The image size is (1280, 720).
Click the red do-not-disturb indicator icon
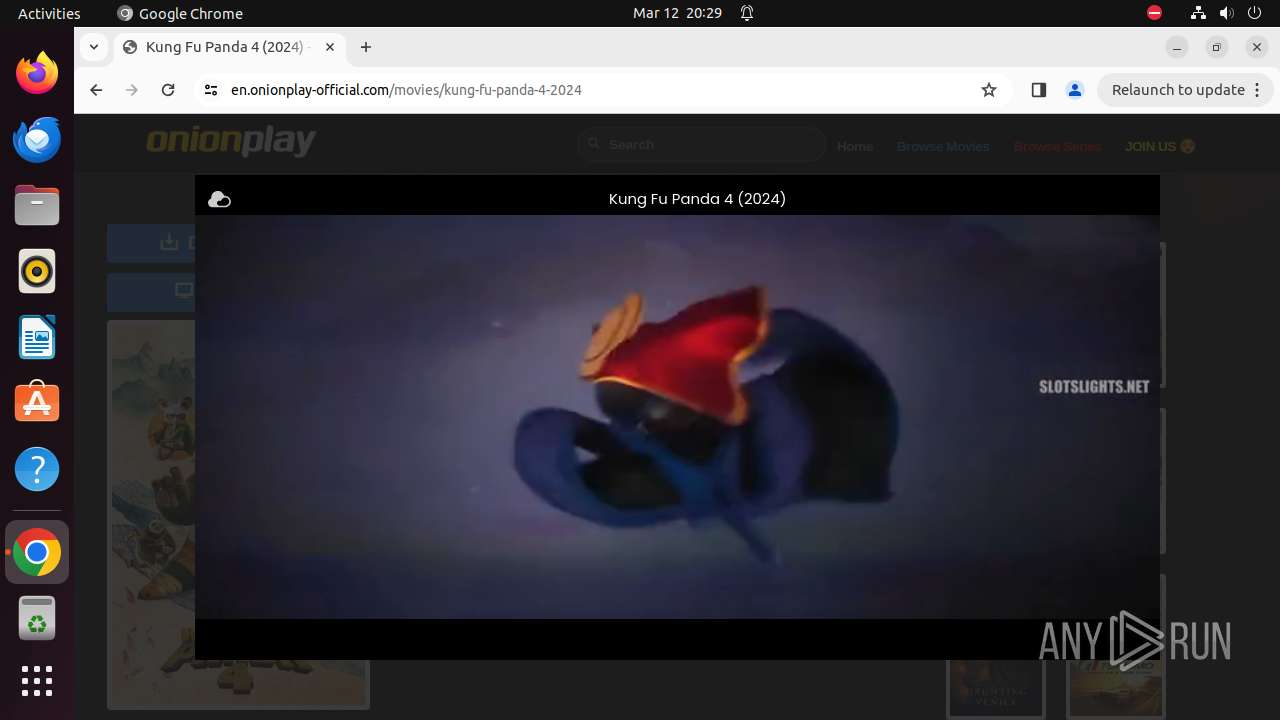click(1154, 14)
